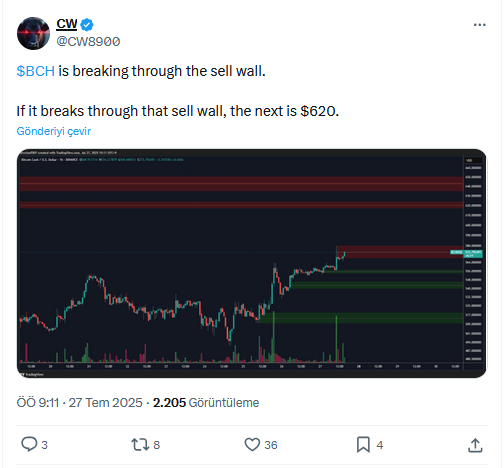Viewport: 504px width, 468px height.
Task: Click the $BCH cashtag
Action: click(x=36, y=71)
